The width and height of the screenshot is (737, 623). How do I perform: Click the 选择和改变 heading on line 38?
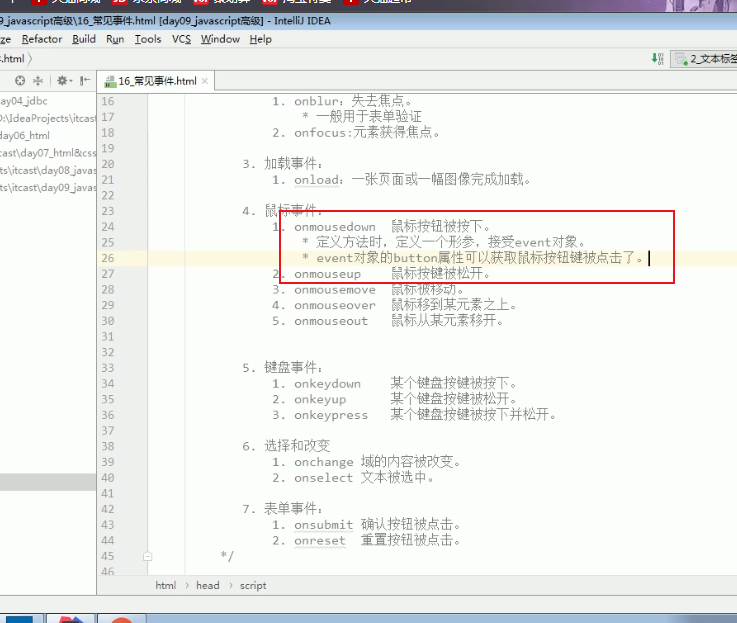(297, 446)
